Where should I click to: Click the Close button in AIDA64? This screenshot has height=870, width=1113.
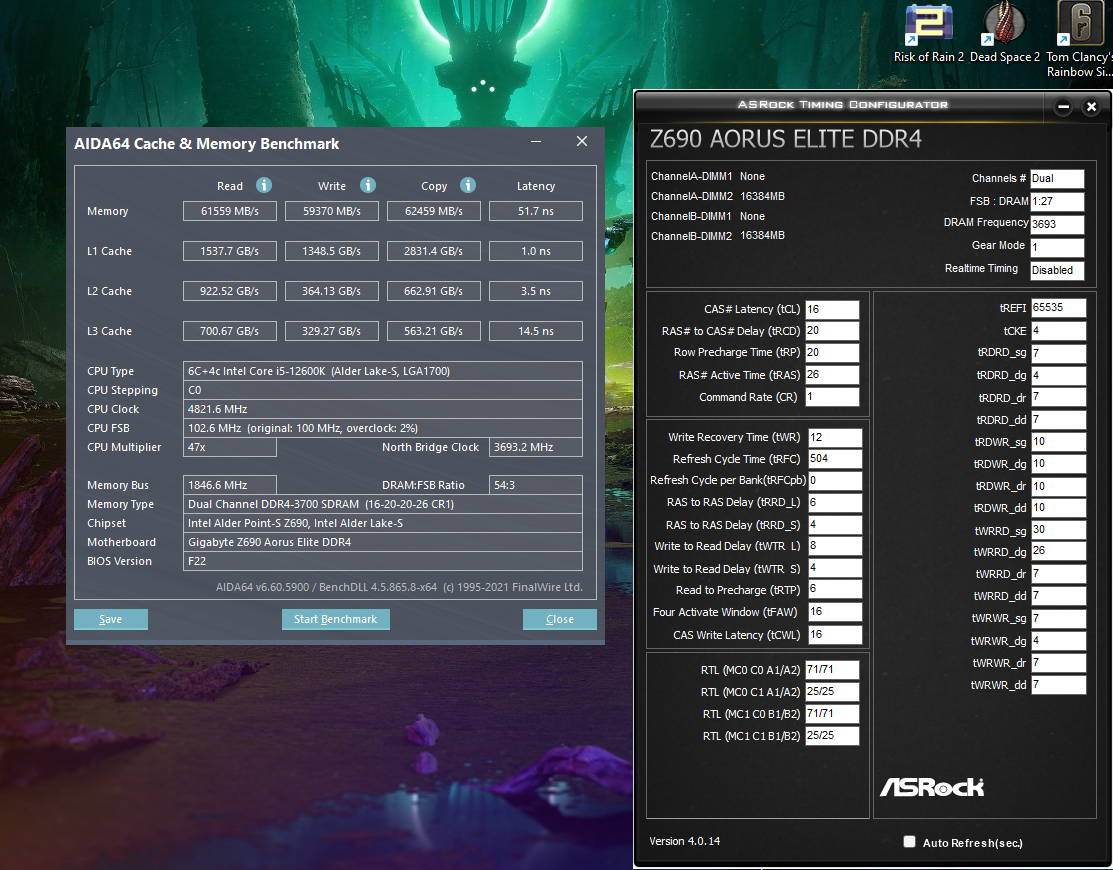coord(559,619)
